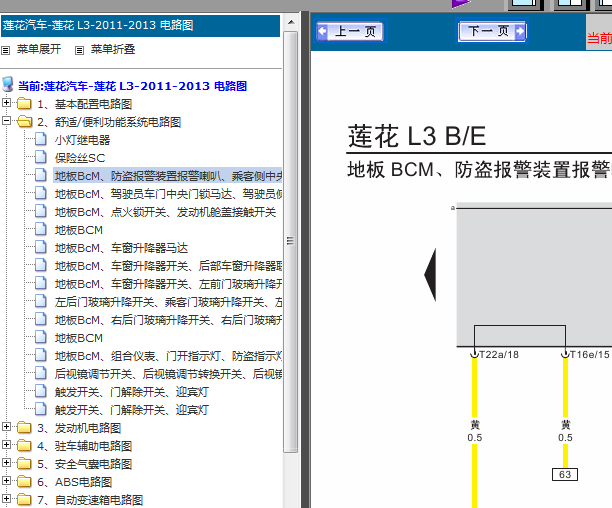Expand the 6、ABS电路图 folder node
Screen dimensions: 612x508
click(6, 480)
